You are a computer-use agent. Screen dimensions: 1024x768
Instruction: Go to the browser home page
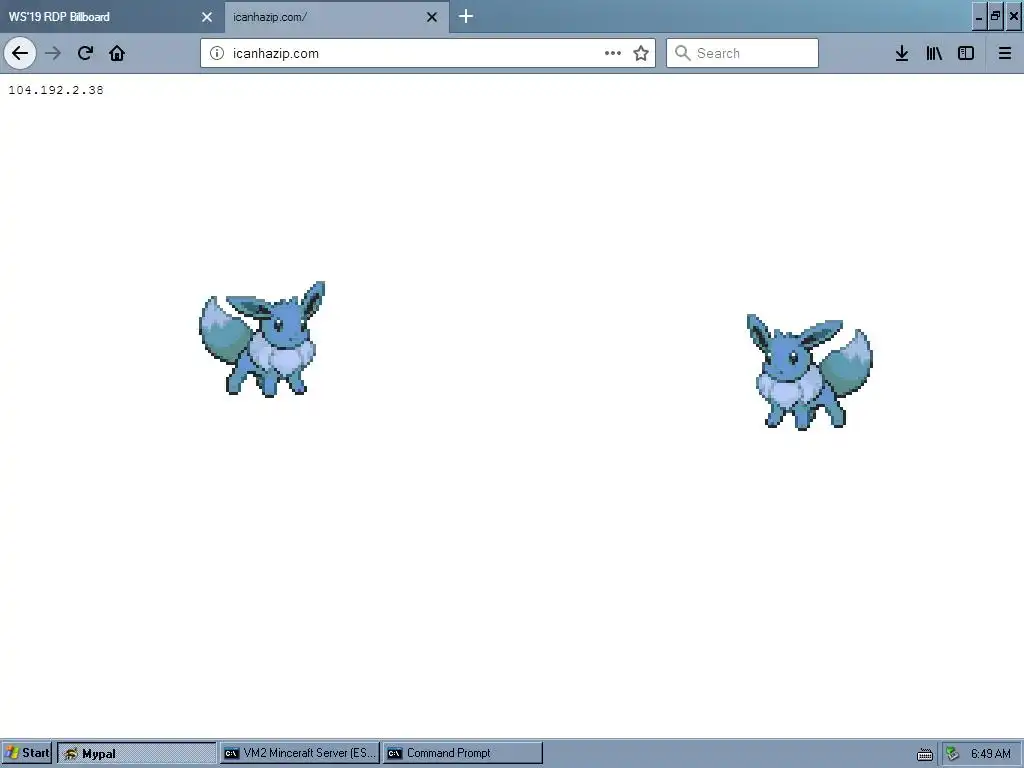coord(117,53)
